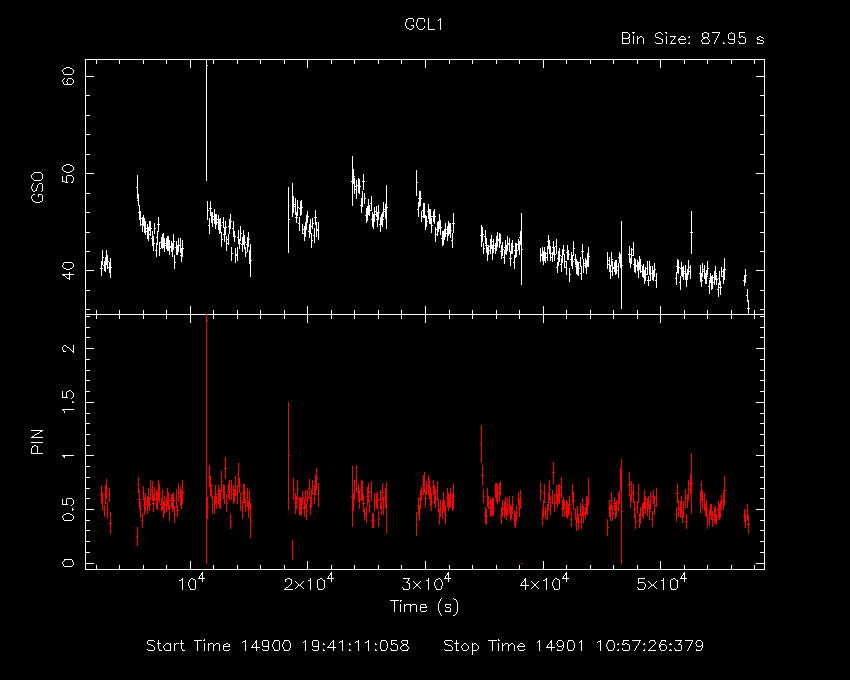Click PIN axis tick value 2
This screenshot has height=680, width=850.
point(69,348)
